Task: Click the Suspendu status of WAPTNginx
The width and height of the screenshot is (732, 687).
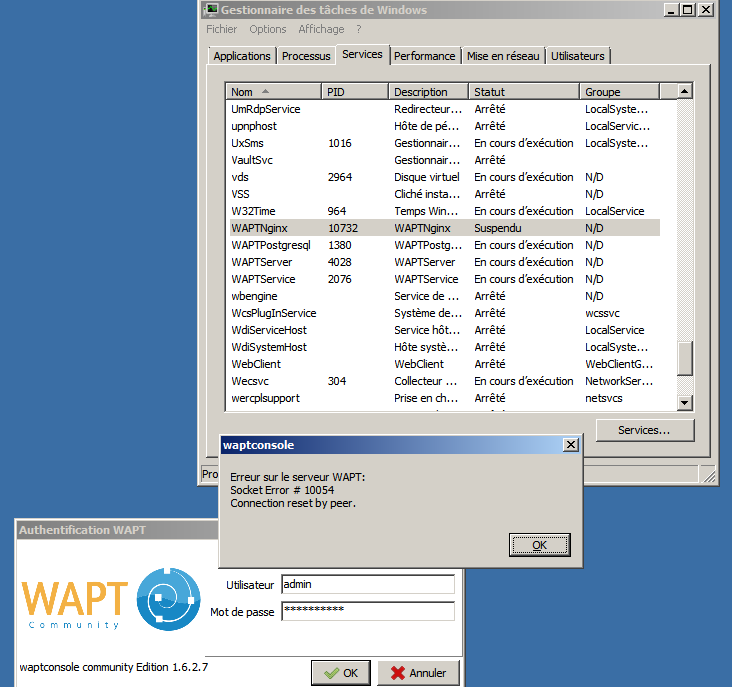Action: coord(498,228)
